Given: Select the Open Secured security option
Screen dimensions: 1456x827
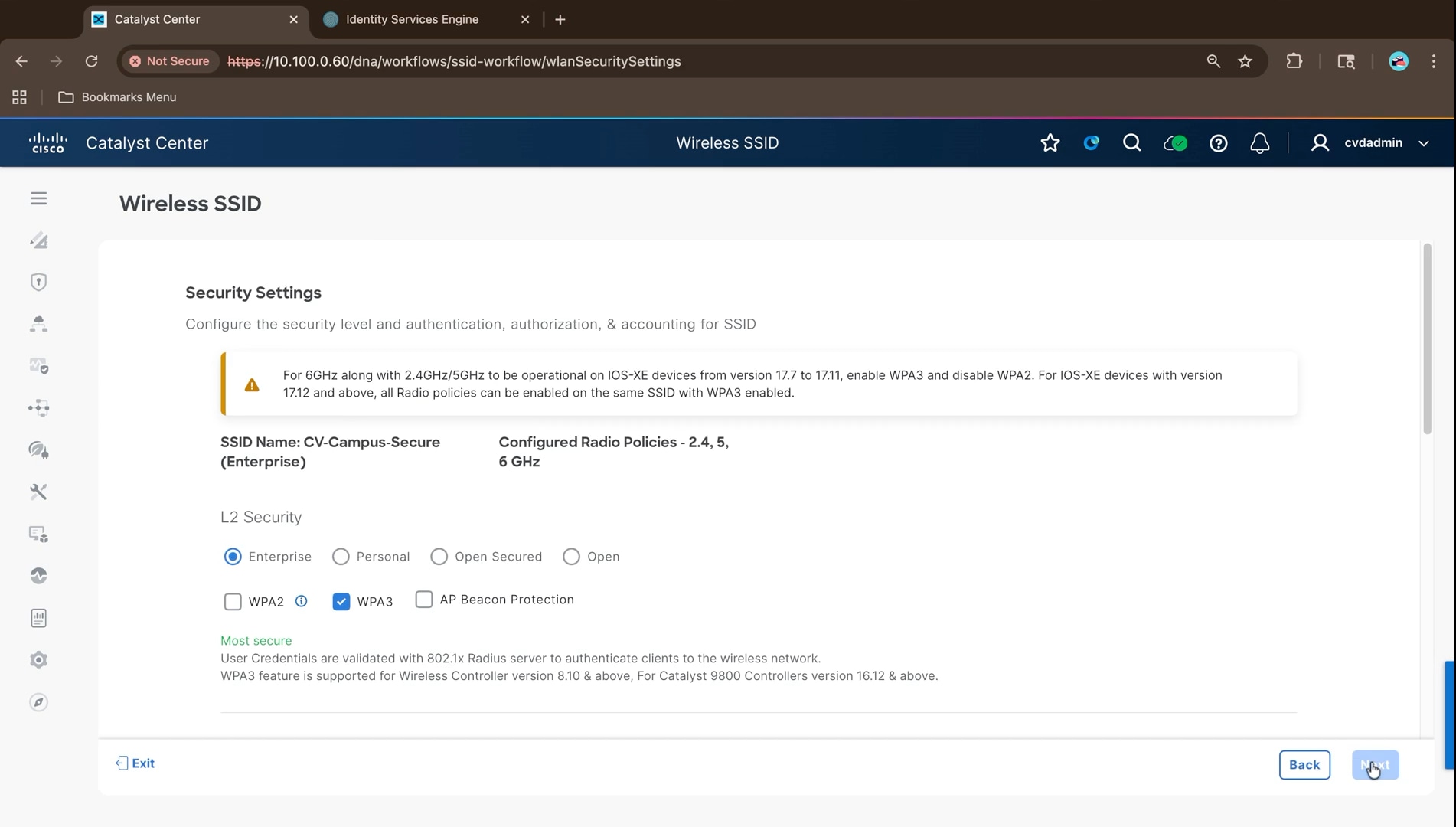Looking at the screenshot, I should pyautogui.click(x=439, y=557).
